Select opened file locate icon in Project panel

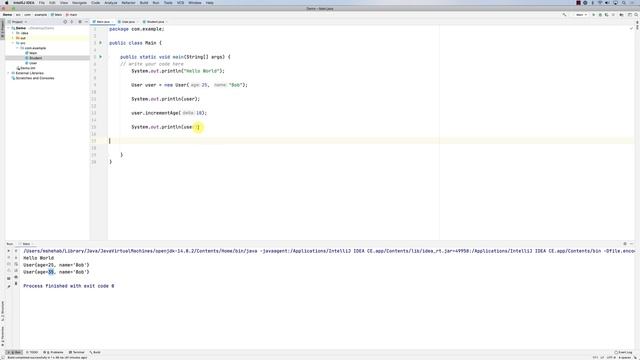[65, 22]
